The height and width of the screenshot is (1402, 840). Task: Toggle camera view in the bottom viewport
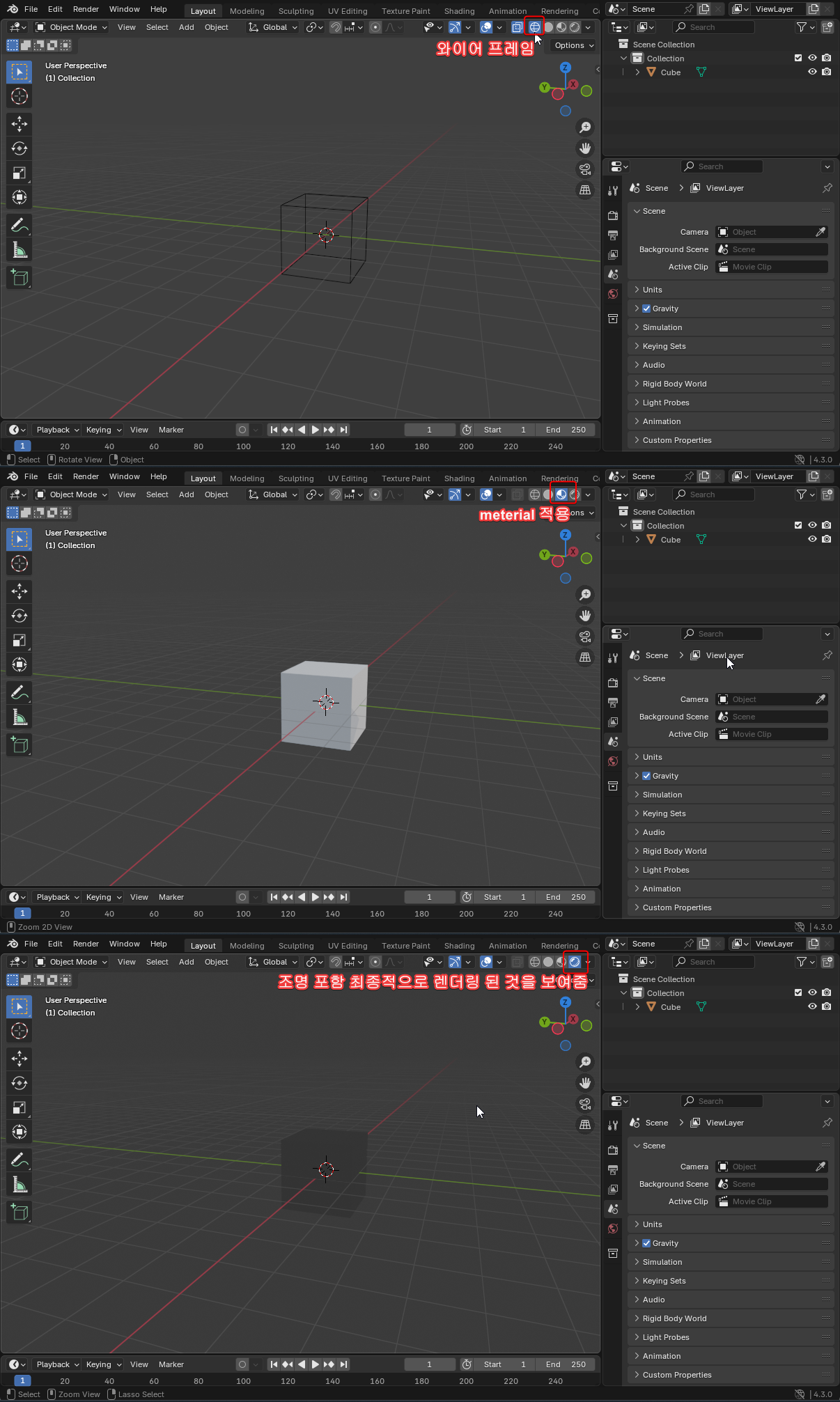[585, 1104]
